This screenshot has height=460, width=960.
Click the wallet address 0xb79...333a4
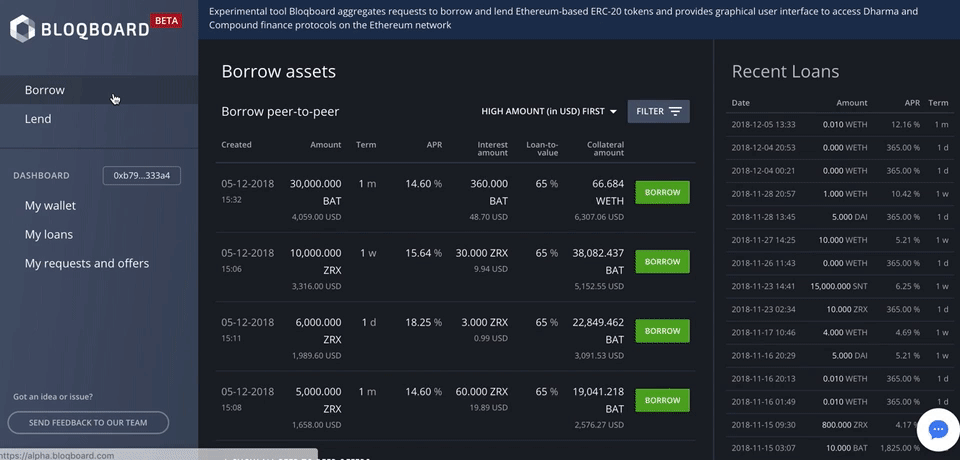click(x=142, y=176)
